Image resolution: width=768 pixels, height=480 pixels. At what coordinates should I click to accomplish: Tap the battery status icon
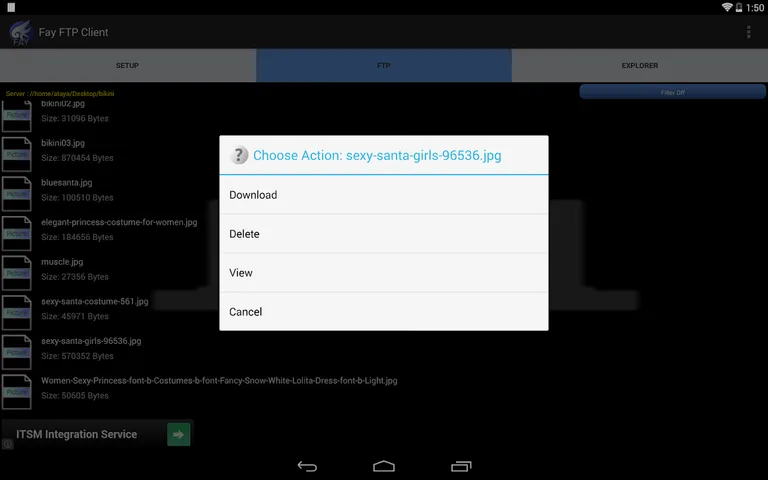(739, 7)
